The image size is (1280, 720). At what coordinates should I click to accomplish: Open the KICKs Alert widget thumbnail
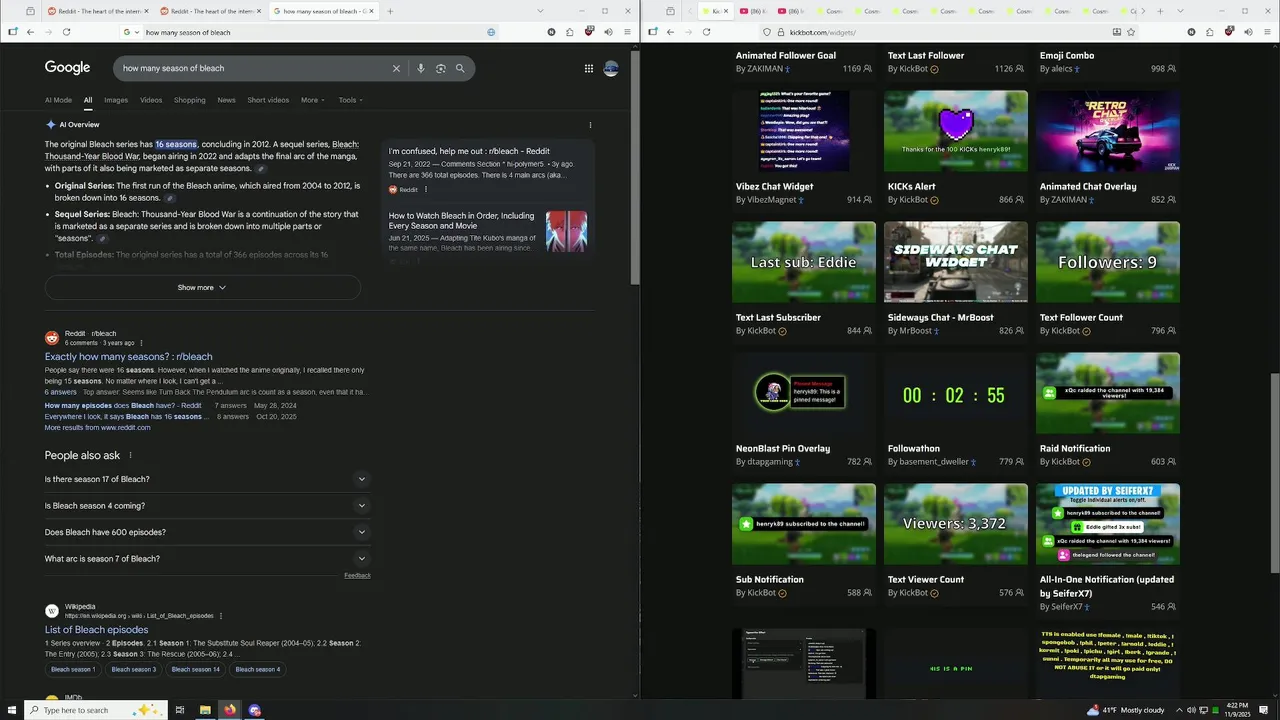(x=956, y=131)
